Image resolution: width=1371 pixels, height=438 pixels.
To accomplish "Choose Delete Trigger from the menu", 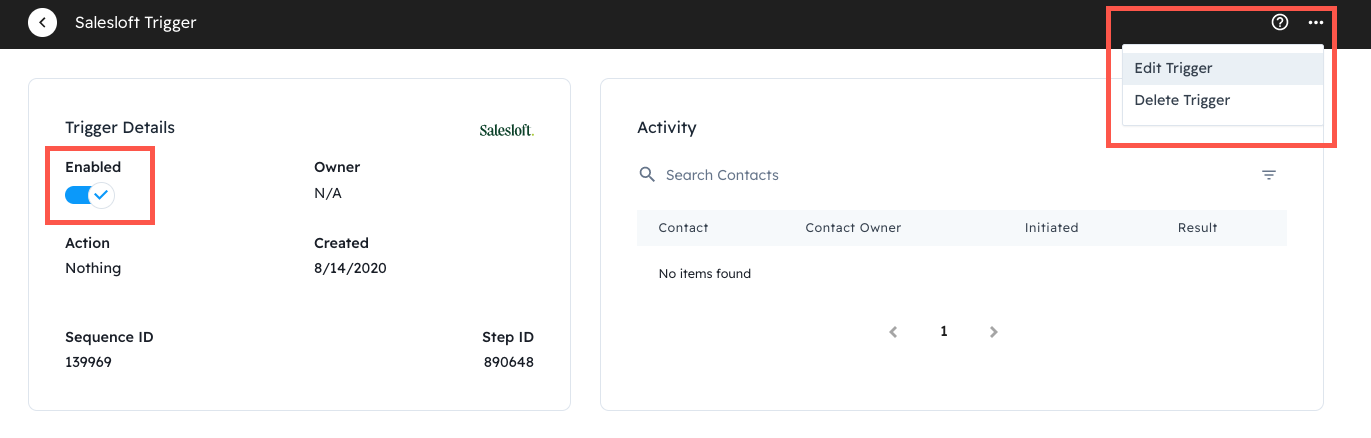I will (1182, 100).
